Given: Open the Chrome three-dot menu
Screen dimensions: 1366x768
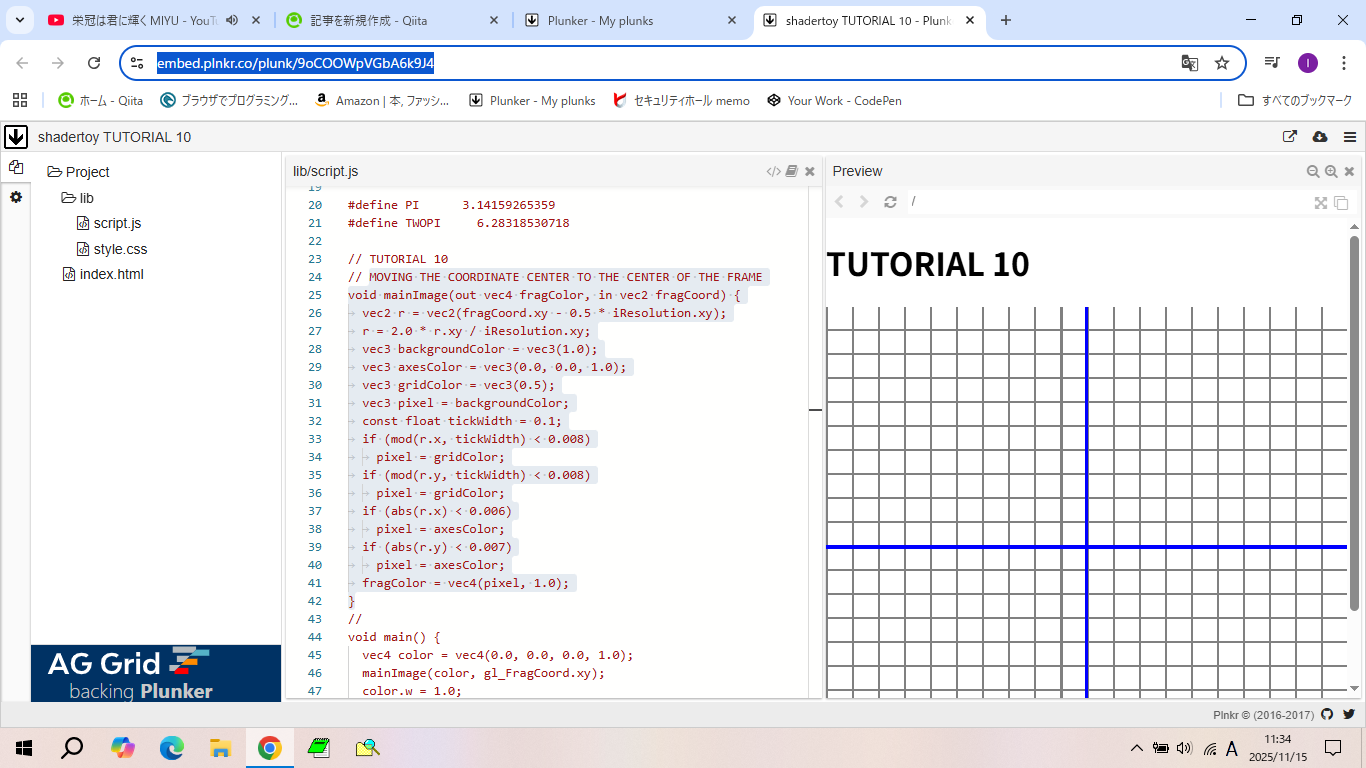Looking at the screenshot, I should coord(1344,63).
